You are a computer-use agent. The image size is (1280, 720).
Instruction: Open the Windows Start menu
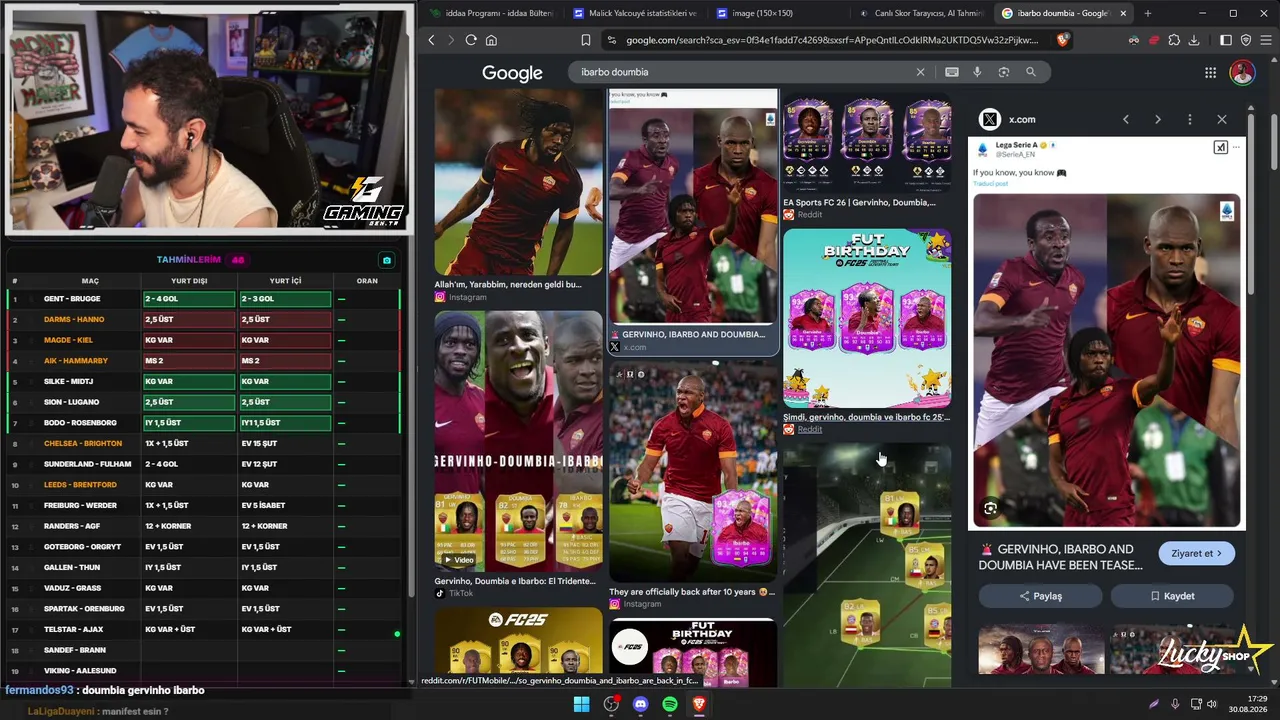pos(581,704)
